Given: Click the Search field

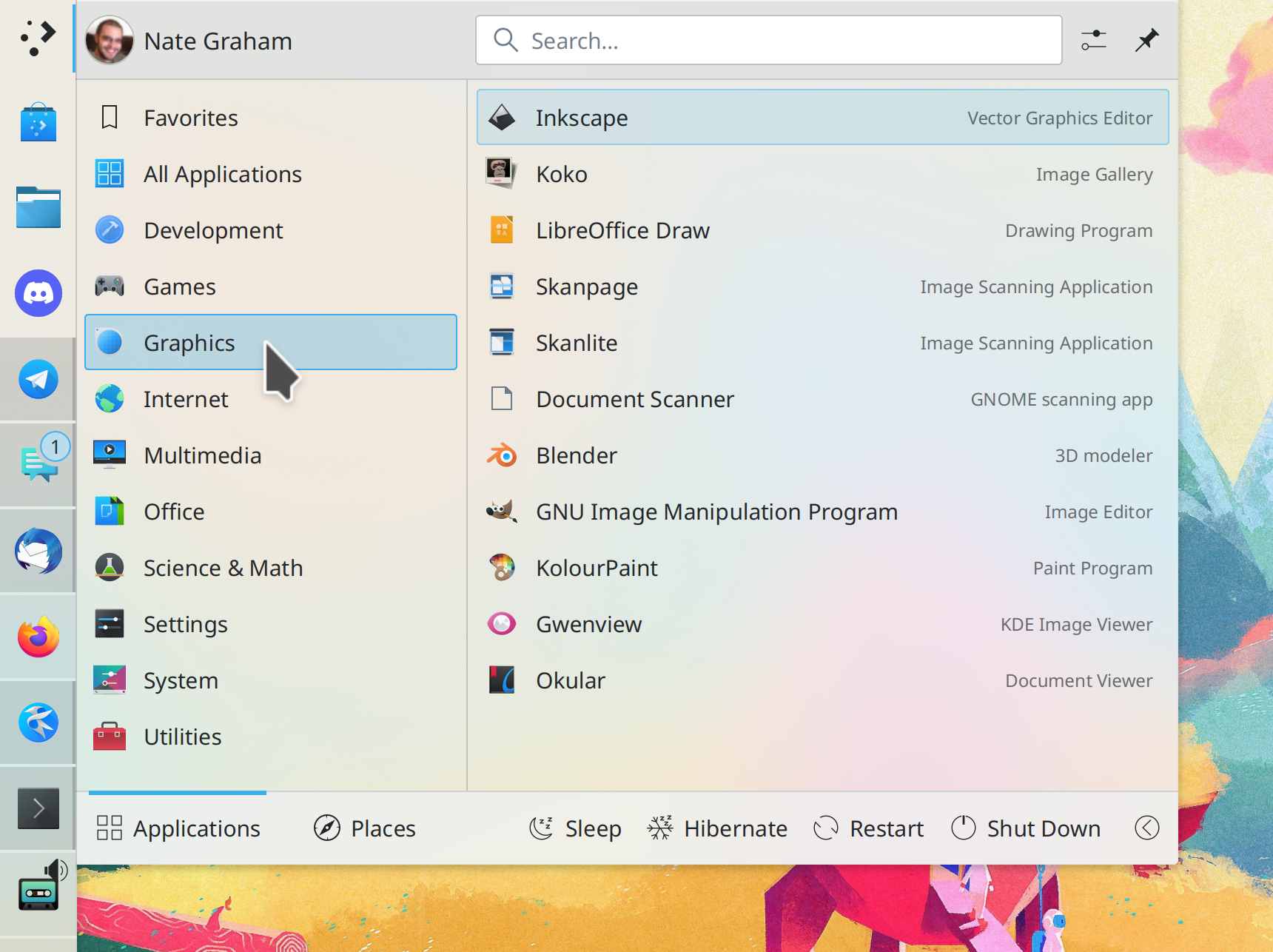Looking at the screenshot, I should 768,40.
